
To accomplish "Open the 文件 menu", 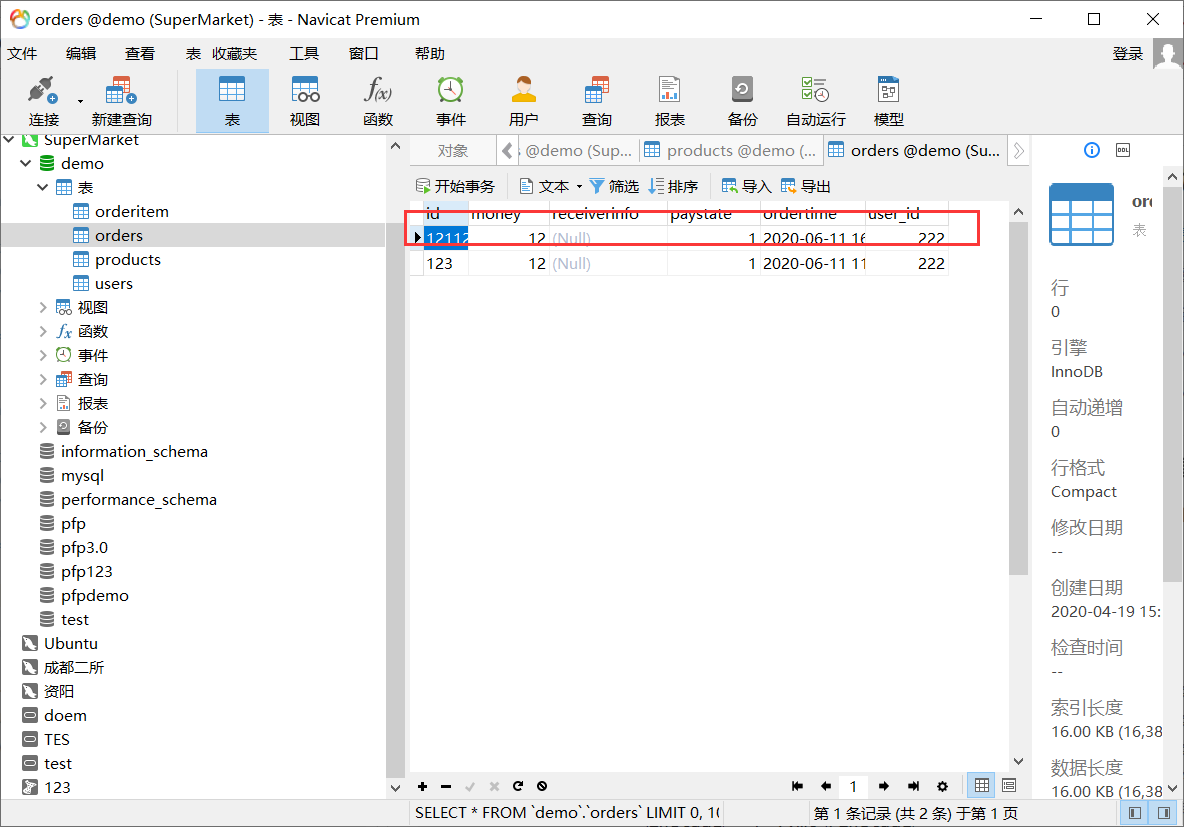I will (x=22, y=54).
